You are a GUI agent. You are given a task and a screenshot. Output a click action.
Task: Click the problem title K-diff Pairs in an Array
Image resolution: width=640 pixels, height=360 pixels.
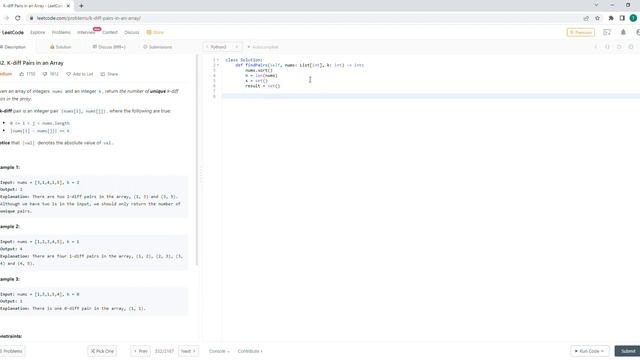coord(32,63)
